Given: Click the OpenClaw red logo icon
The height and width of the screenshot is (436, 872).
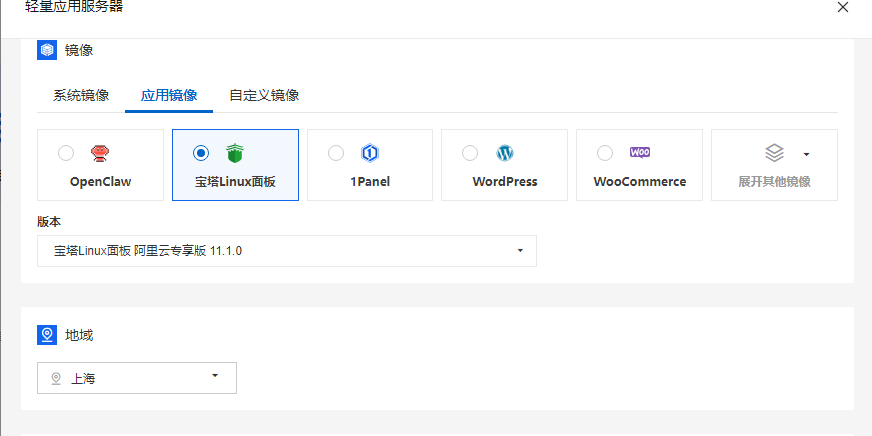Looking at the screenshot, I should point(99,153).
